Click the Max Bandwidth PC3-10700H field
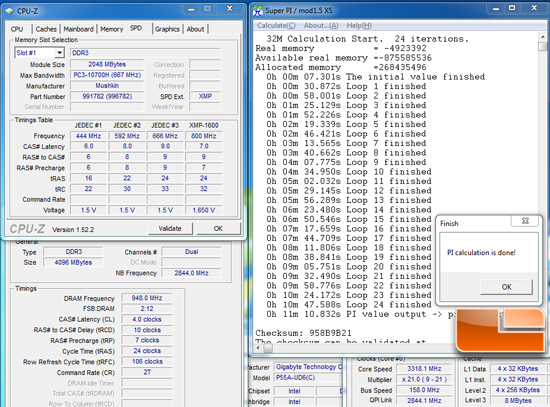 [x=107, y=75]
